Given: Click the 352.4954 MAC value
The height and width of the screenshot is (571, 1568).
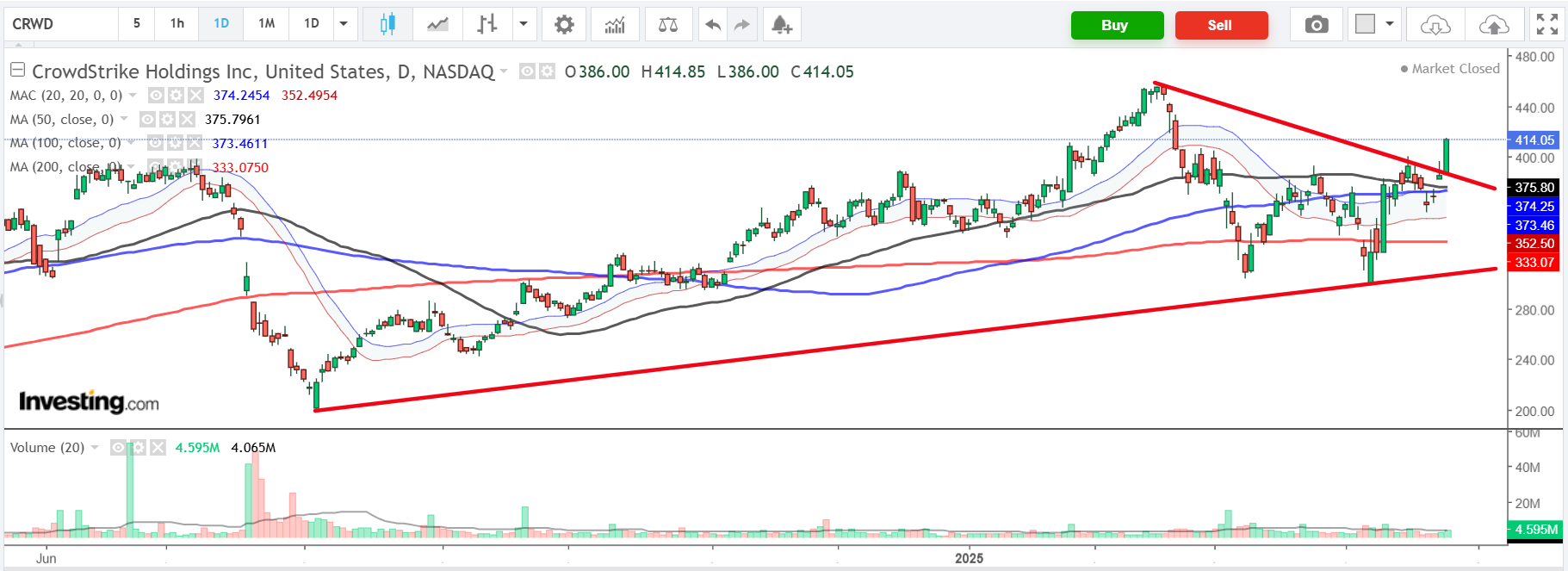Looking at the screenshot, I should [x=309, y=96].
